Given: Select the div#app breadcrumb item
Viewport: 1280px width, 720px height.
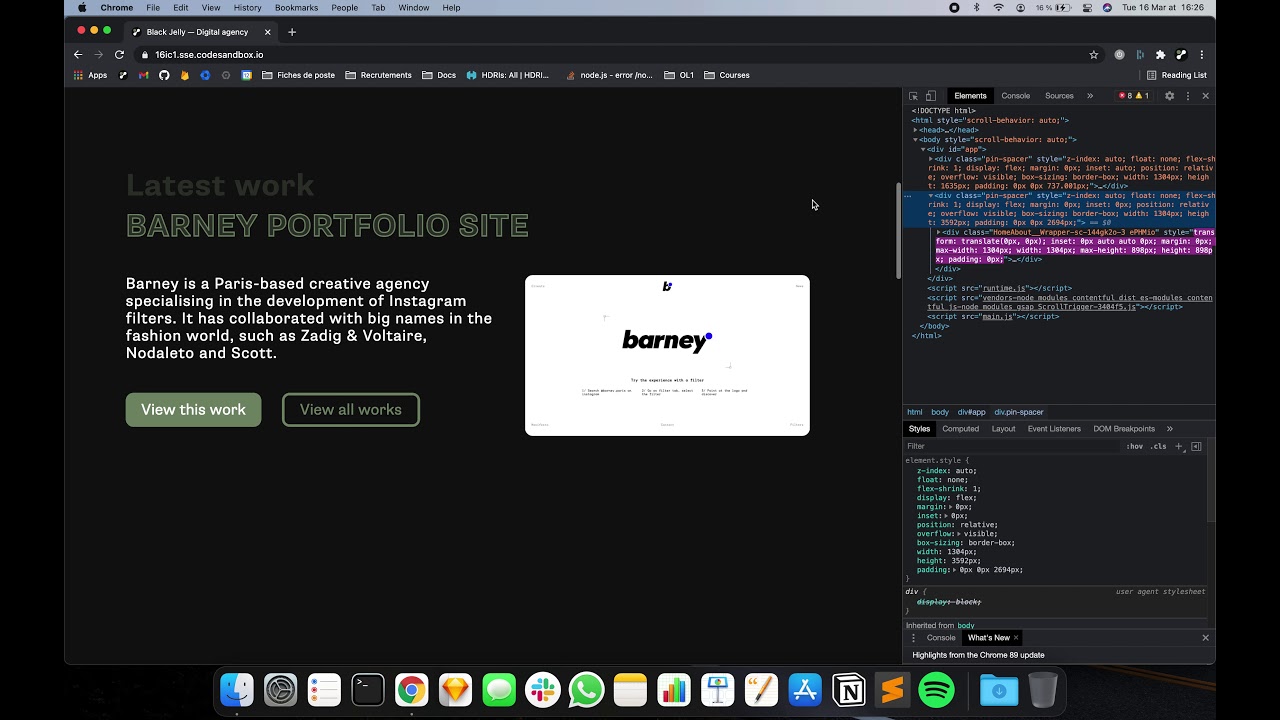Looking at the screenshot, I should pos(971,412).
